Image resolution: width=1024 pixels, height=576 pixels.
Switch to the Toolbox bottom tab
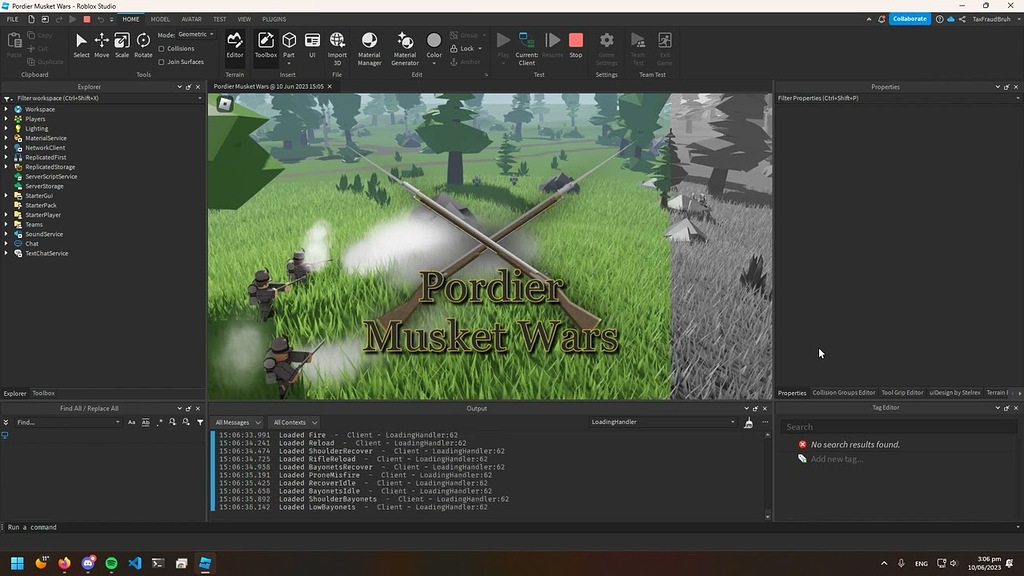point(44,393)
